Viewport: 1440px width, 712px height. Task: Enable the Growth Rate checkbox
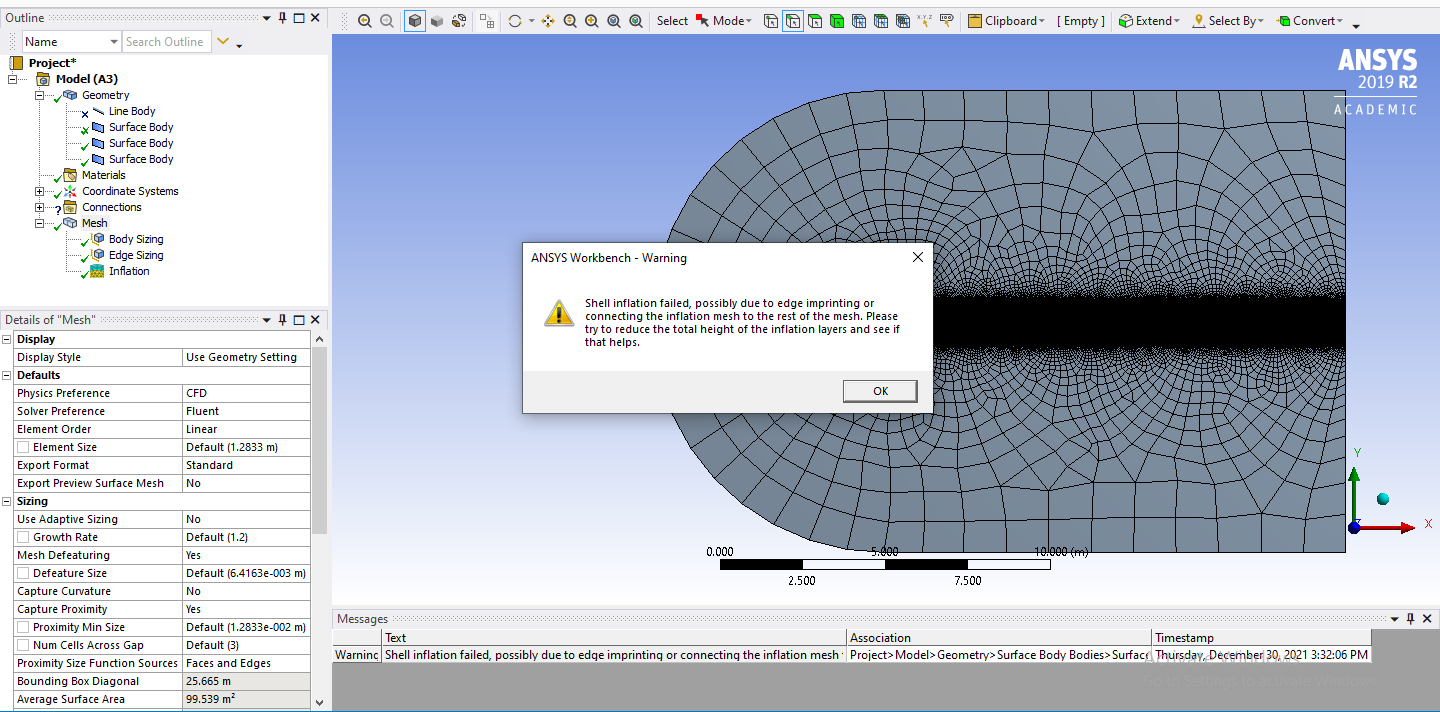click(x=23, y=537)
